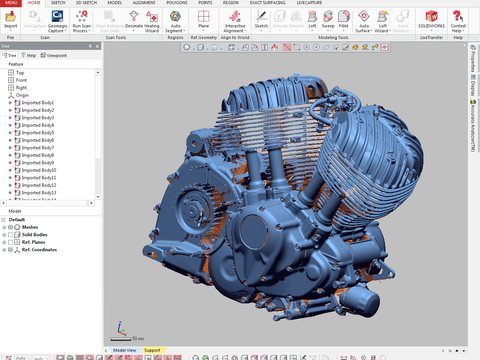The width and height of the screenshot is (480, 360).
Task: Click the SOLIDWORKS LiveTransfer icon
Action: click(x=431, y=19)
